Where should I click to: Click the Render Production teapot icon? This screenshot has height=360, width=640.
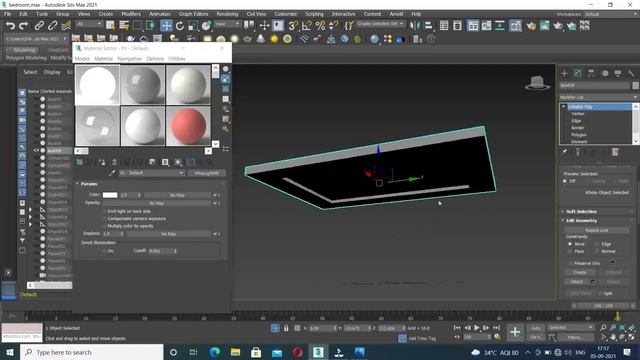click(558, 26)
